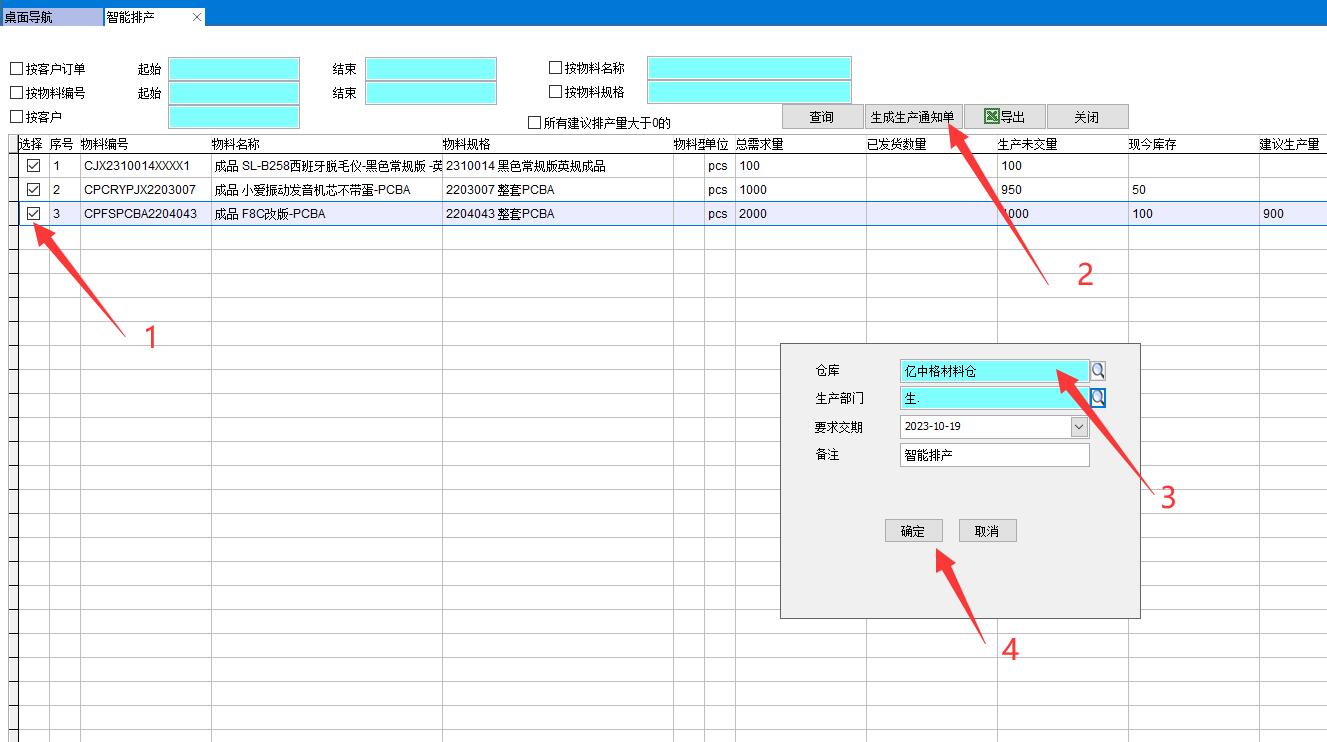Enable the 按物料名称 filter checkbox
The height and width of the screenshot is (742, 1327).
click(556, 68)
